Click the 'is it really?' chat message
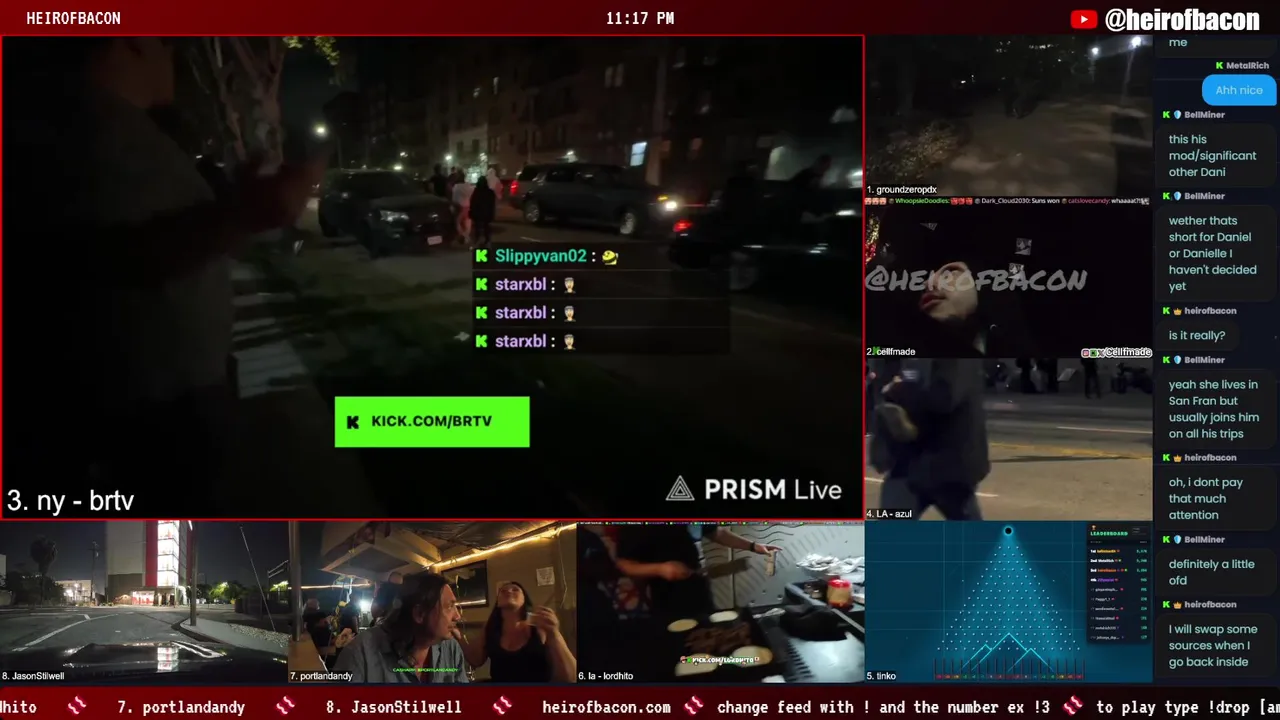1280x720 pixels. coord(1197,336)
